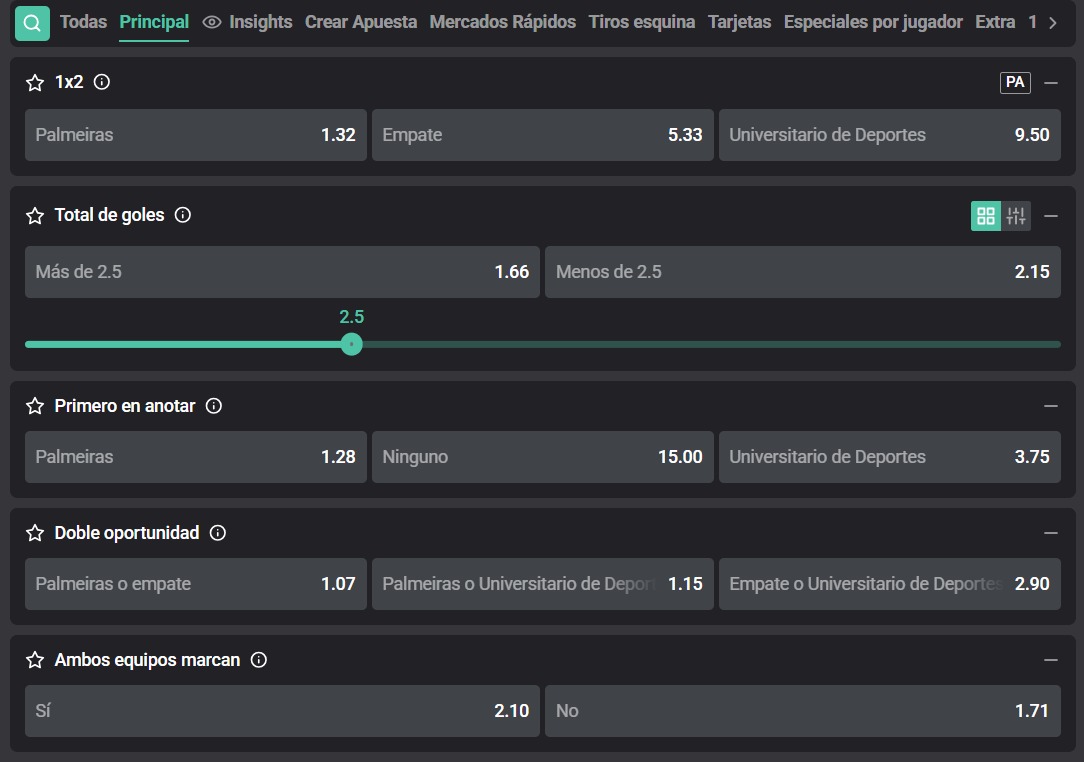Show more market tabs with right chevron
1084x762 pixels.
click(x=1052, y=23)
